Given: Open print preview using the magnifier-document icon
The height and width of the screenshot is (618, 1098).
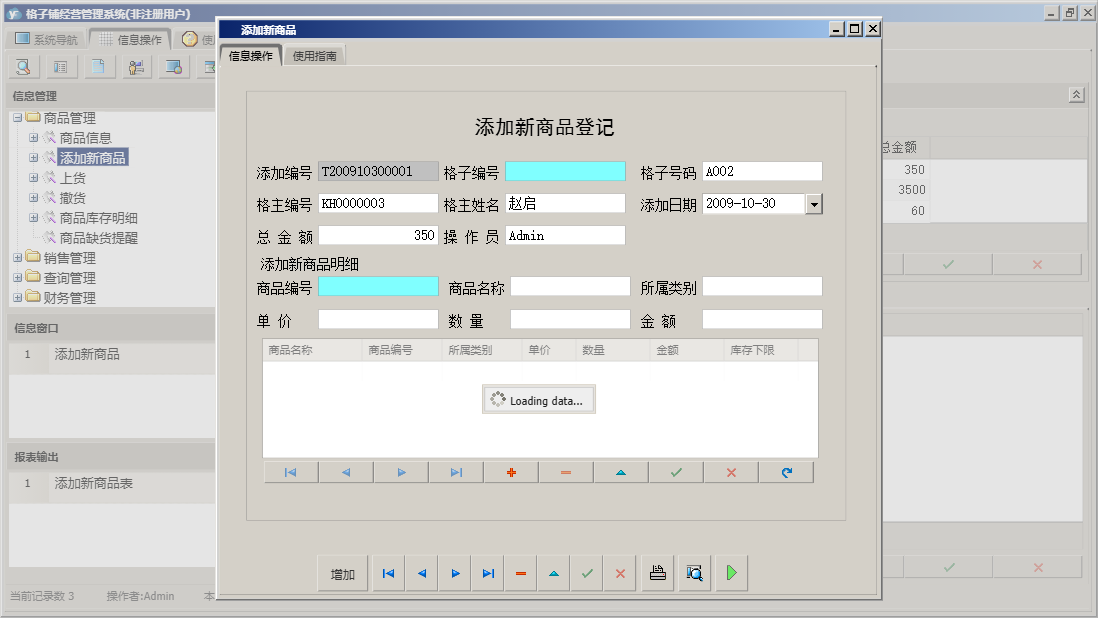Looking at the screenshot, I should (694, 572).
